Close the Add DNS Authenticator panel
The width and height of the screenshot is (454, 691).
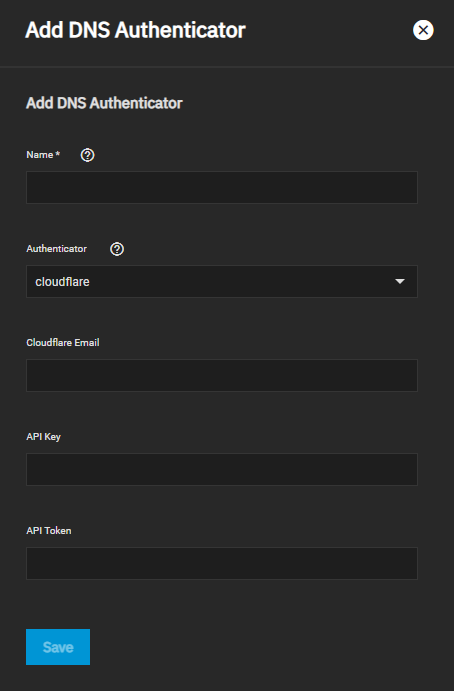coord(423,30)
